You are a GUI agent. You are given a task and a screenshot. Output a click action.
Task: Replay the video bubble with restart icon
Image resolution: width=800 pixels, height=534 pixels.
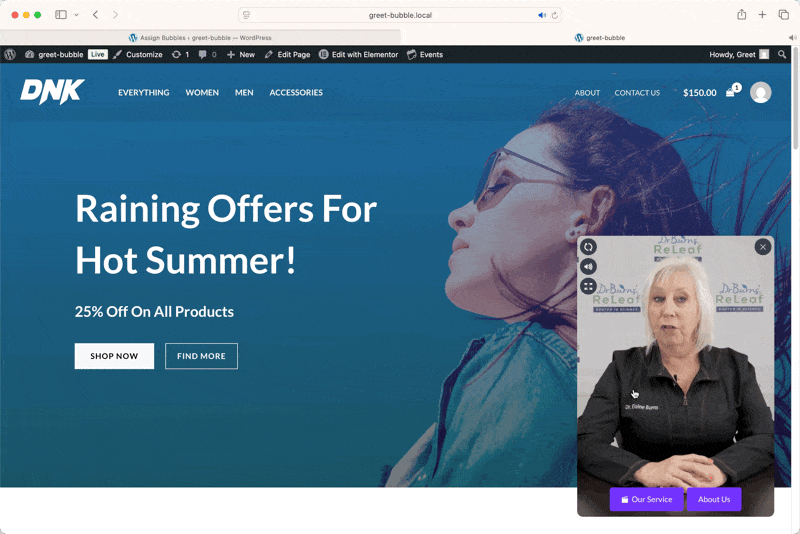[x=588, y=247]
